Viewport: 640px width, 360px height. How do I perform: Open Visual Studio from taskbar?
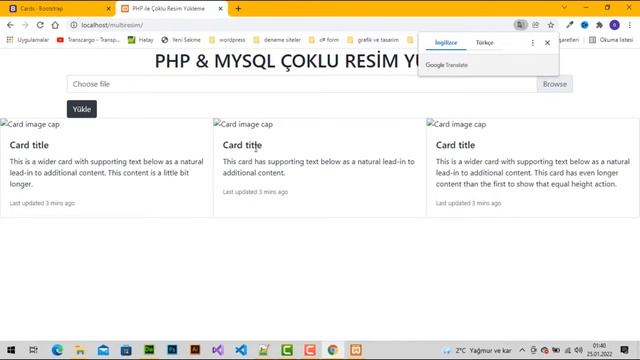(x=218, y=350)
